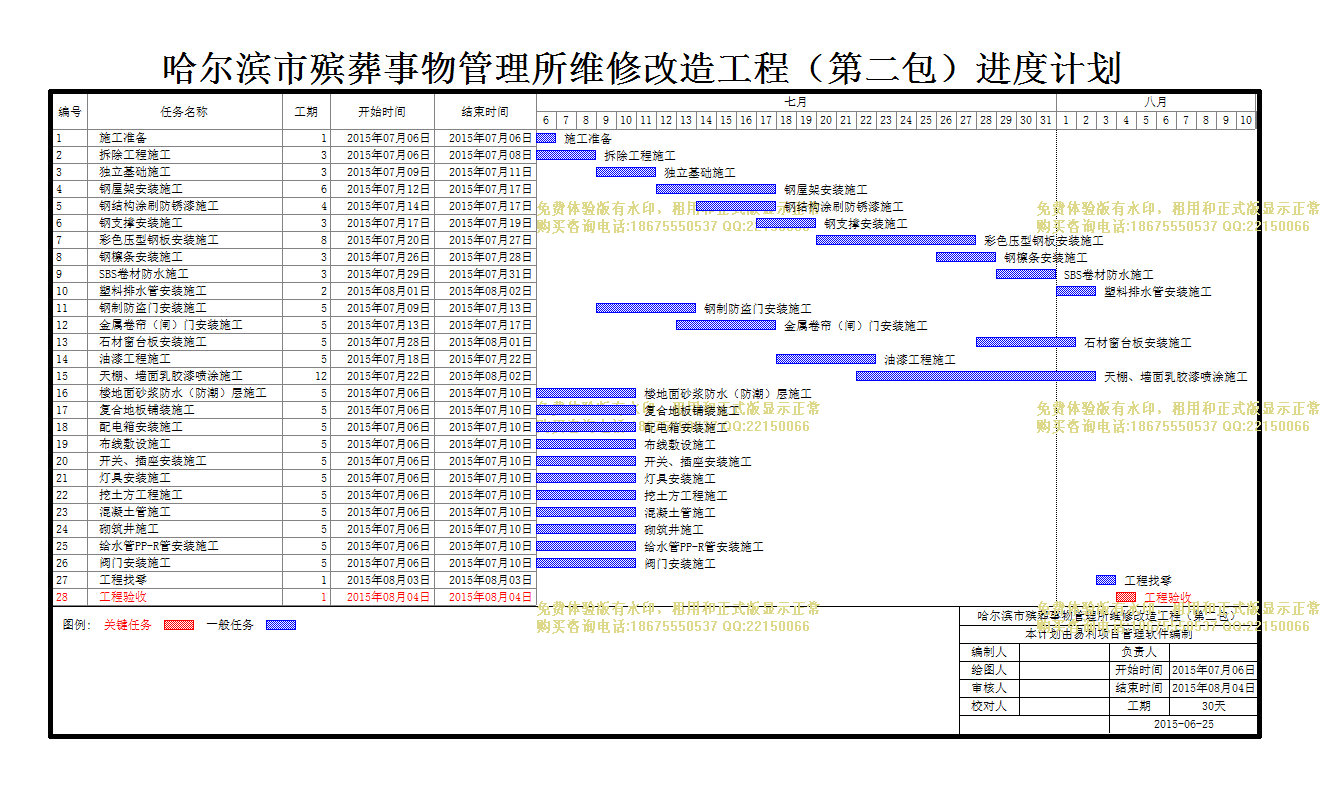Viewport: 1320px width, 785px height.
Task: Select the Gantt bar for 拆除工程施工
Action: [566, 155]
